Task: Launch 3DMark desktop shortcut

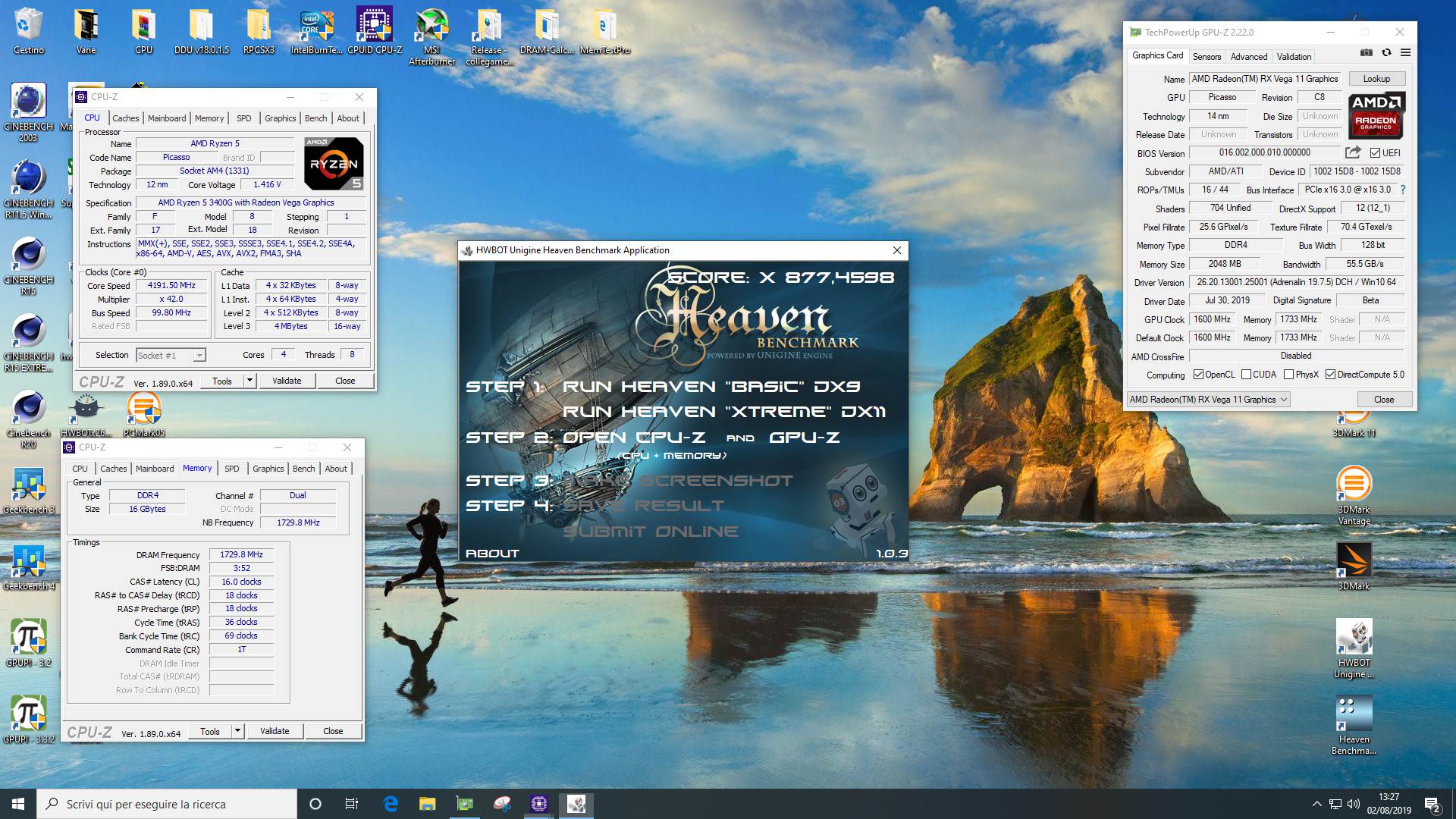Action: pyautogui.click(x=1354, y=566)
